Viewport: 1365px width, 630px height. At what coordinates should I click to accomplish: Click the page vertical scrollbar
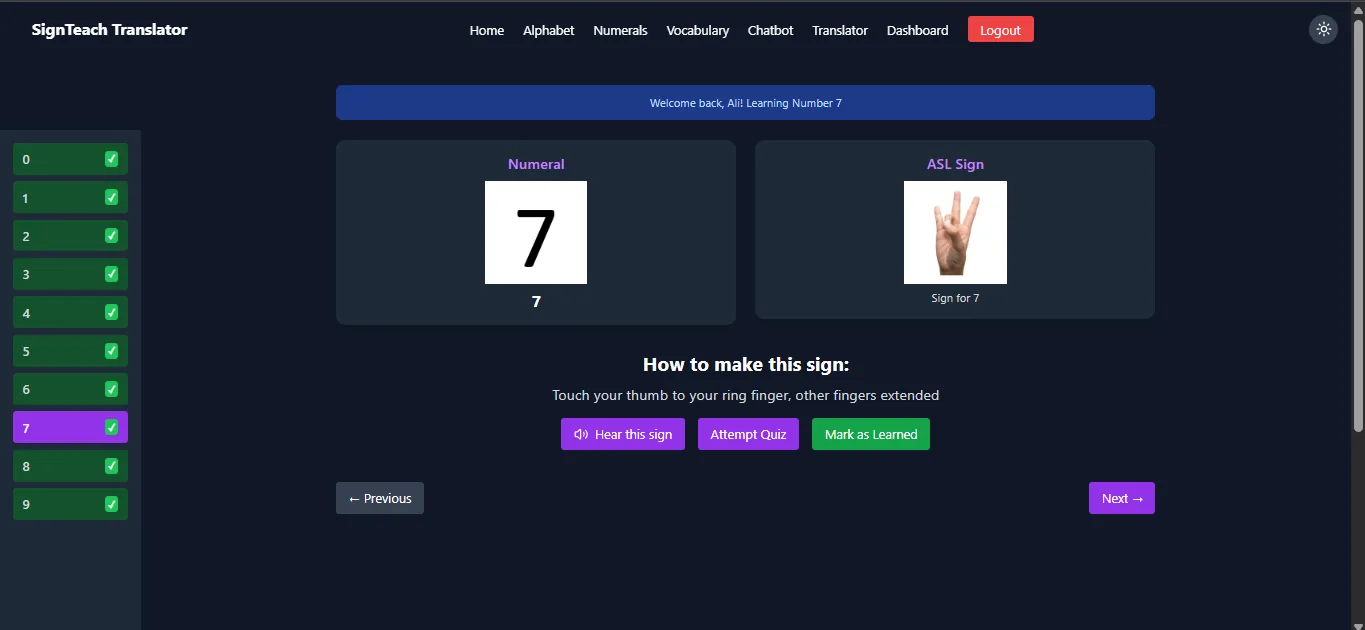1357,225
